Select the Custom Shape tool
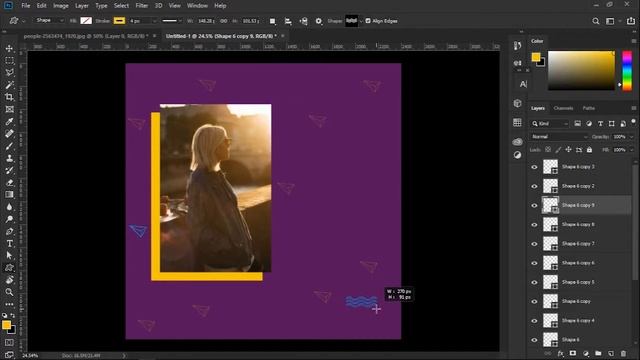 click(x=9, y=268)
